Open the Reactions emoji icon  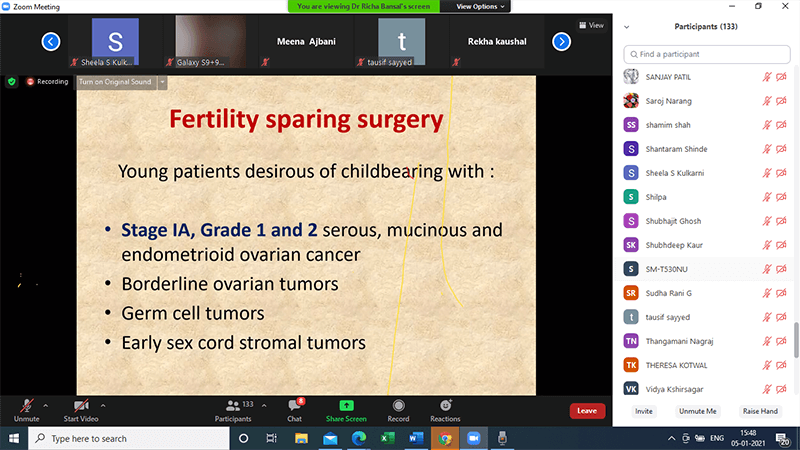(x=445, y=405)
